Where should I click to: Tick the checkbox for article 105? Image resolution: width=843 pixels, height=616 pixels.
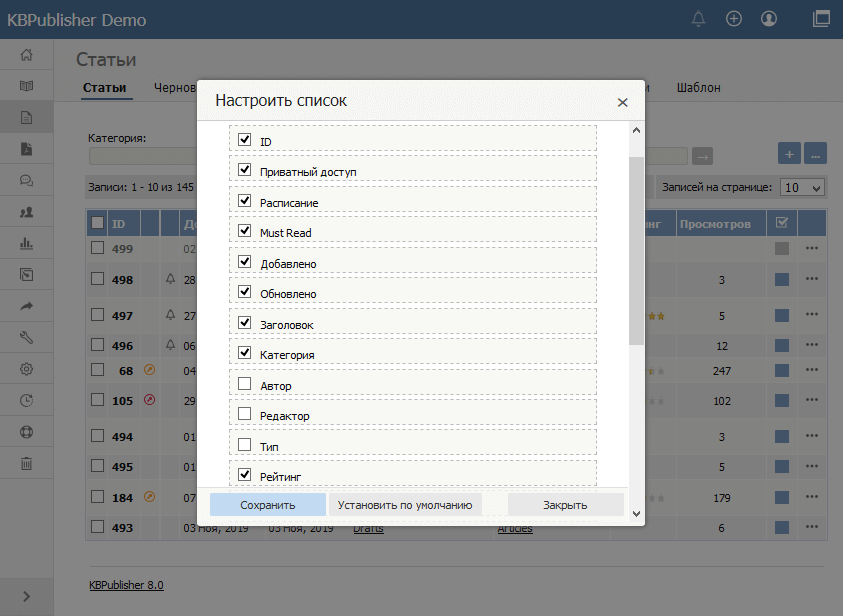point(97,400)
